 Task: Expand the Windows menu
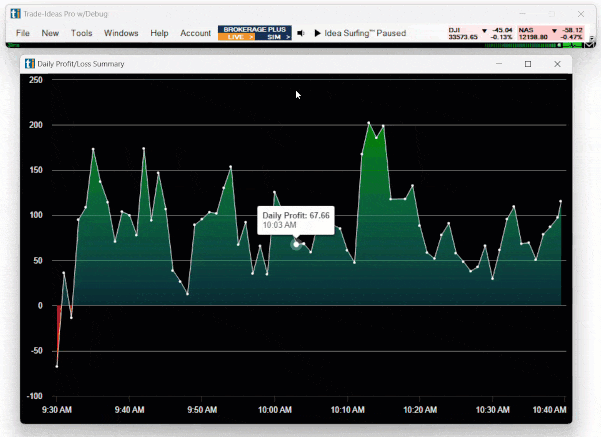[121, 33]
